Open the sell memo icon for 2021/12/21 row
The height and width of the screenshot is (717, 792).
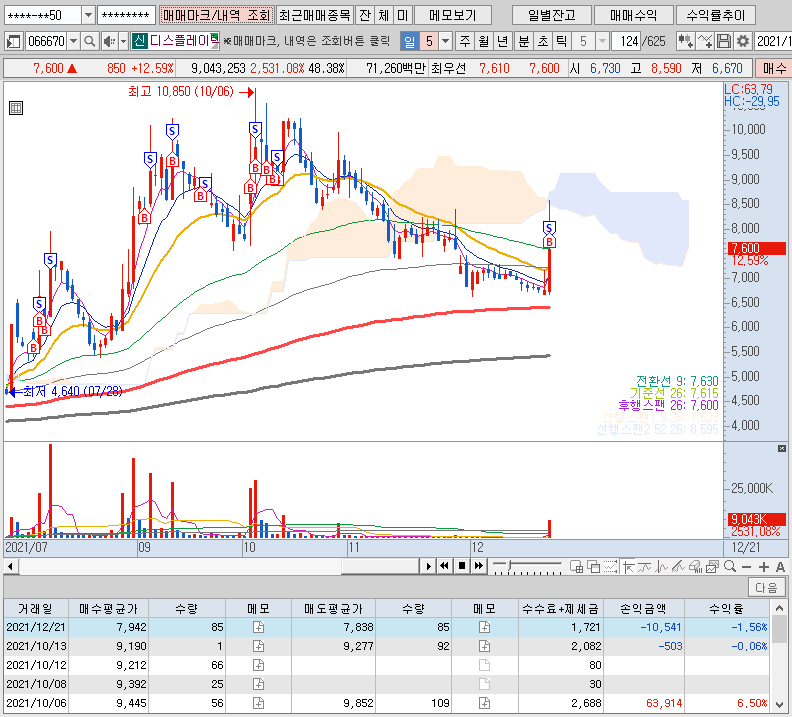484,627
